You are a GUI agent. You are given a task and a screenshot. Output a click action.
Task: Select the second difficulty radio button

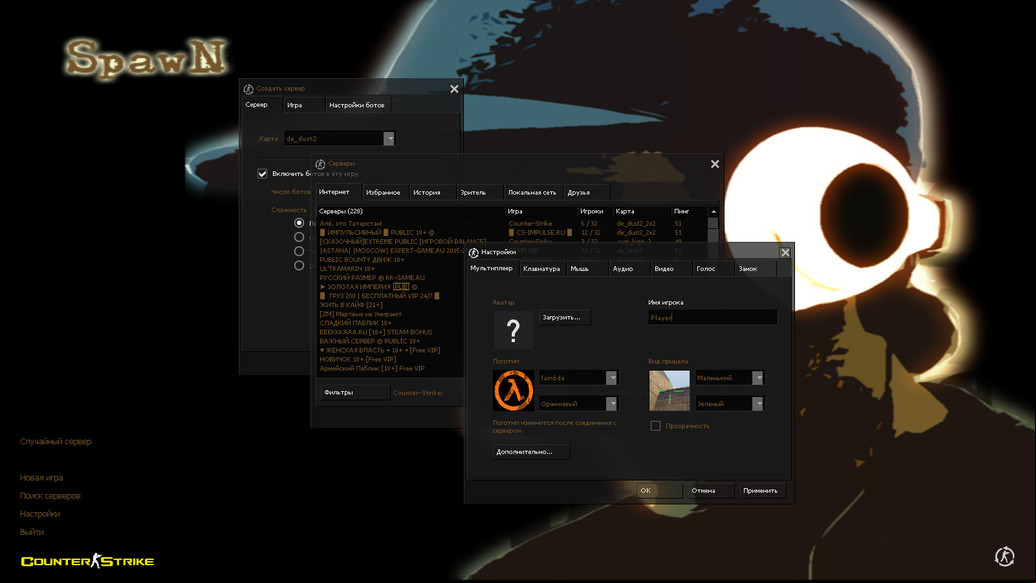click(x=299, y=237)
